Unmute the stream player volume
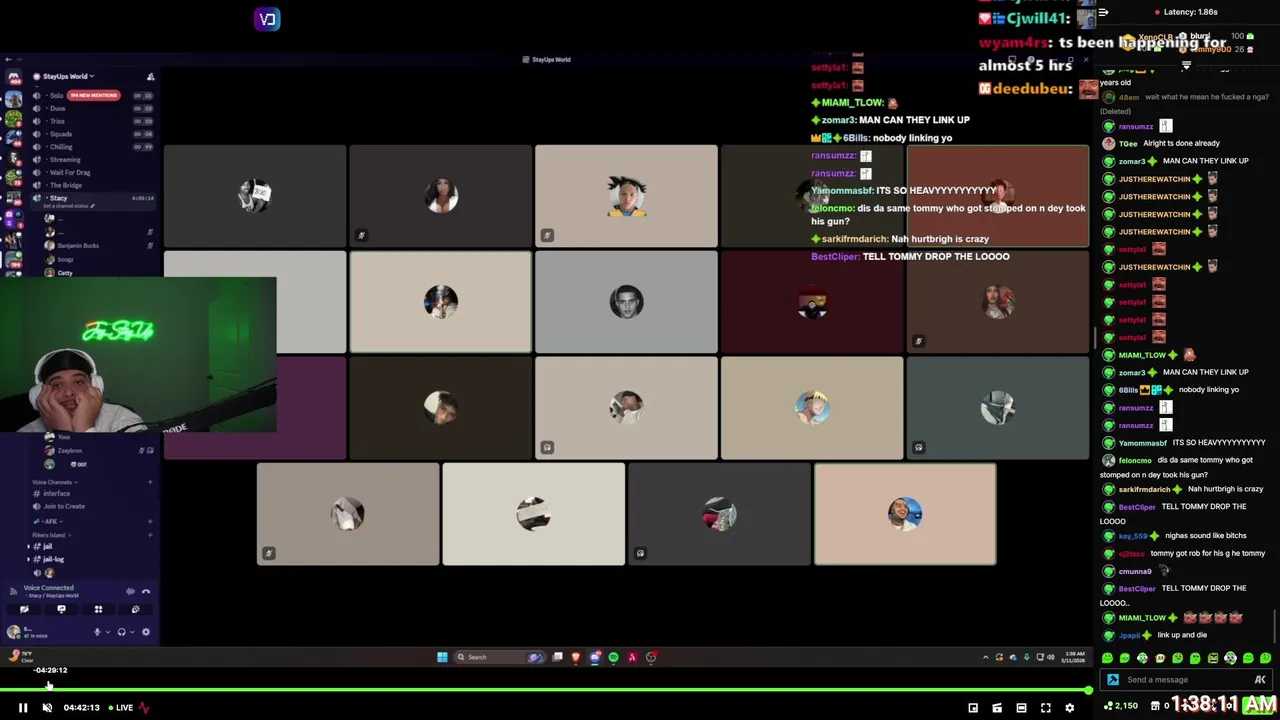The height and width of the screenshot is (720, 1280). (x=47, y=708)
